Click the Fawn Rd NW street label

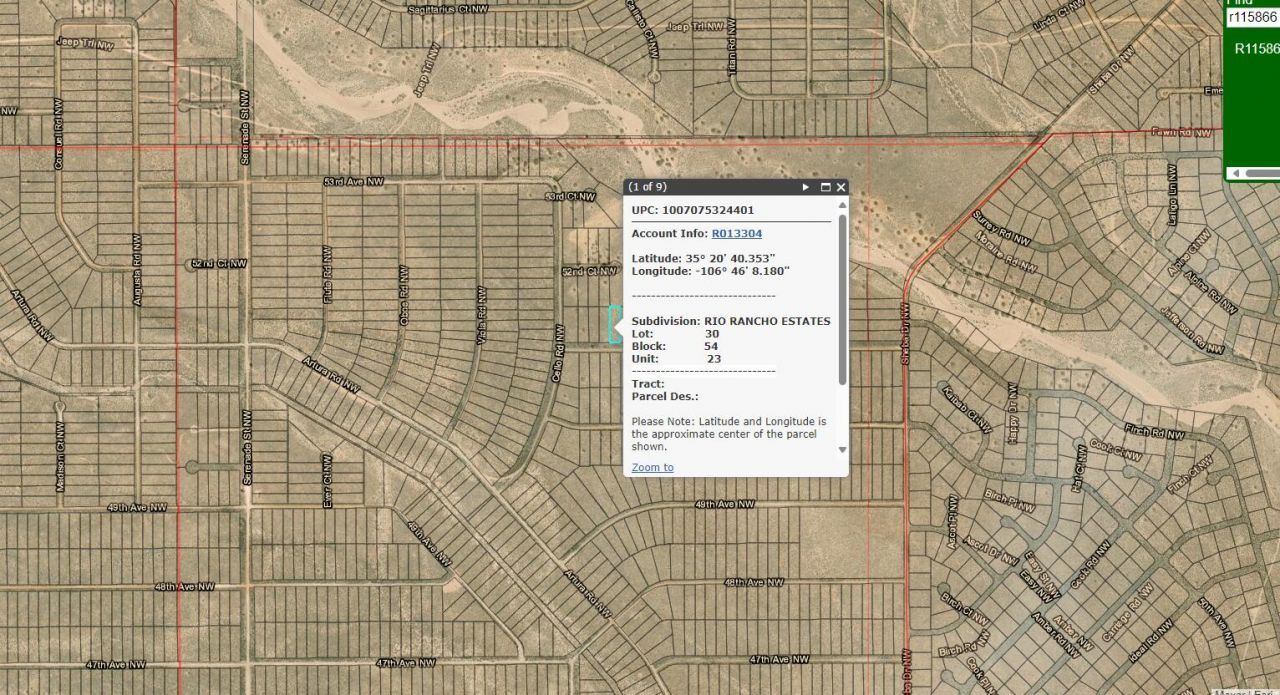[1181, 132]
